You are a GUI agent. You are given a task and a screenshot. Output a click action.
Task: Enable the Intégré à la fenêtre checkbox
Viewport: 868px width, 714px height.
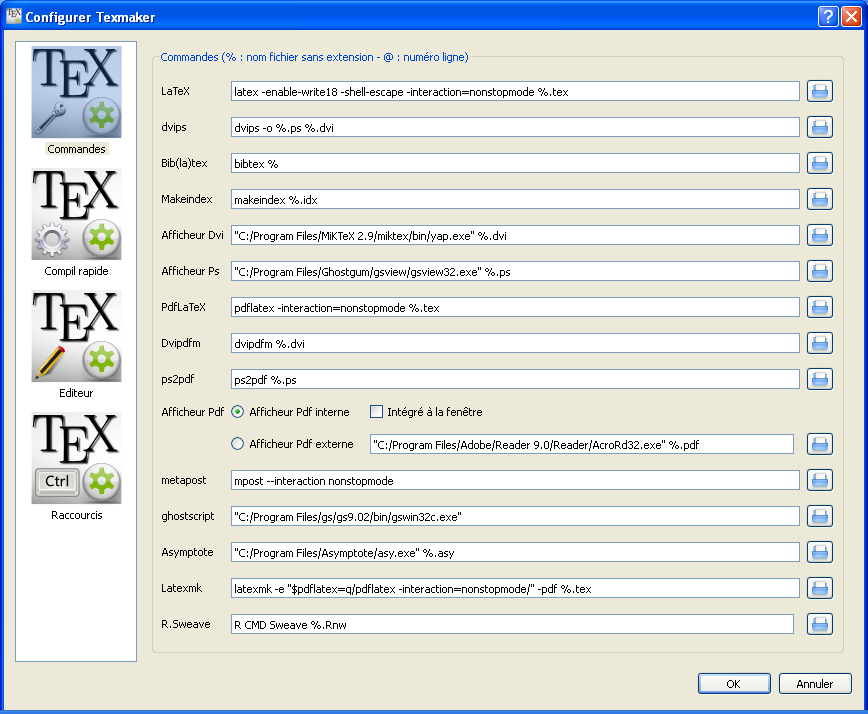pos(377,411)
